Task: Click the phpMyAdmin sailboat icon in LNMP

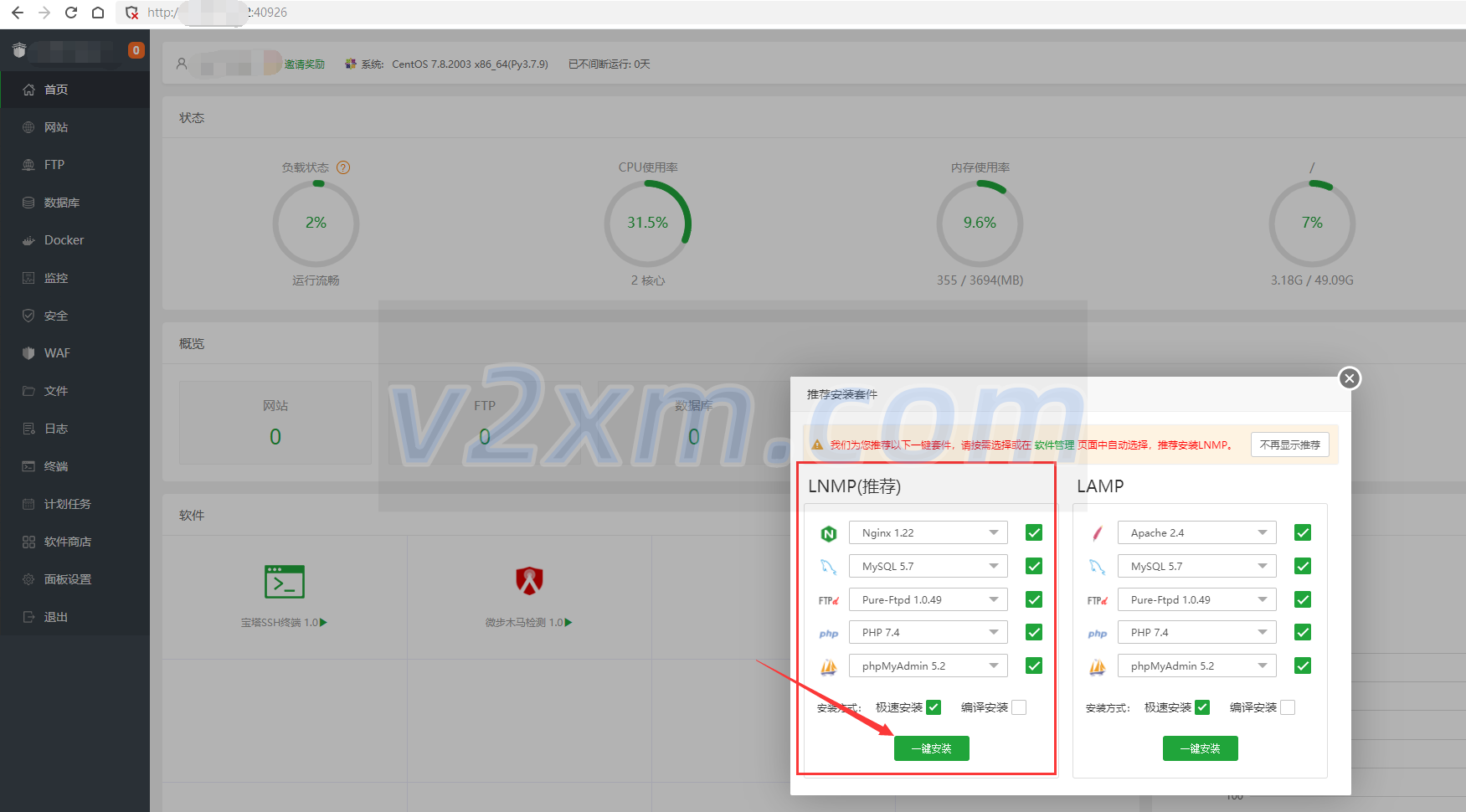Action: pos(829,666)
